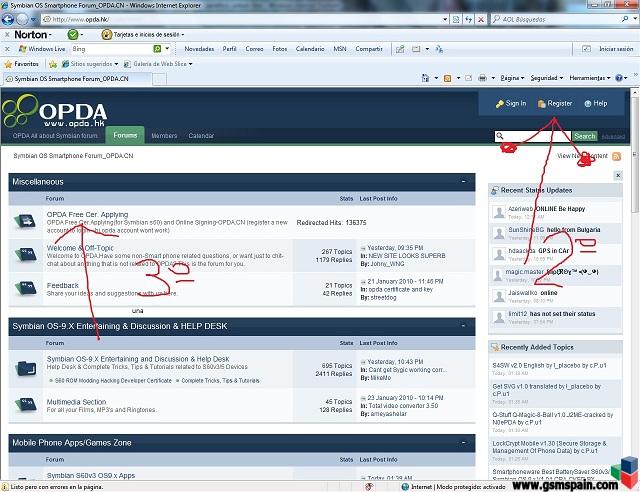Image resolution: width=640 pixels, height=492 pixels.
Task: Click the RSS feeds icon in command bar
Action: coord(447,78)
